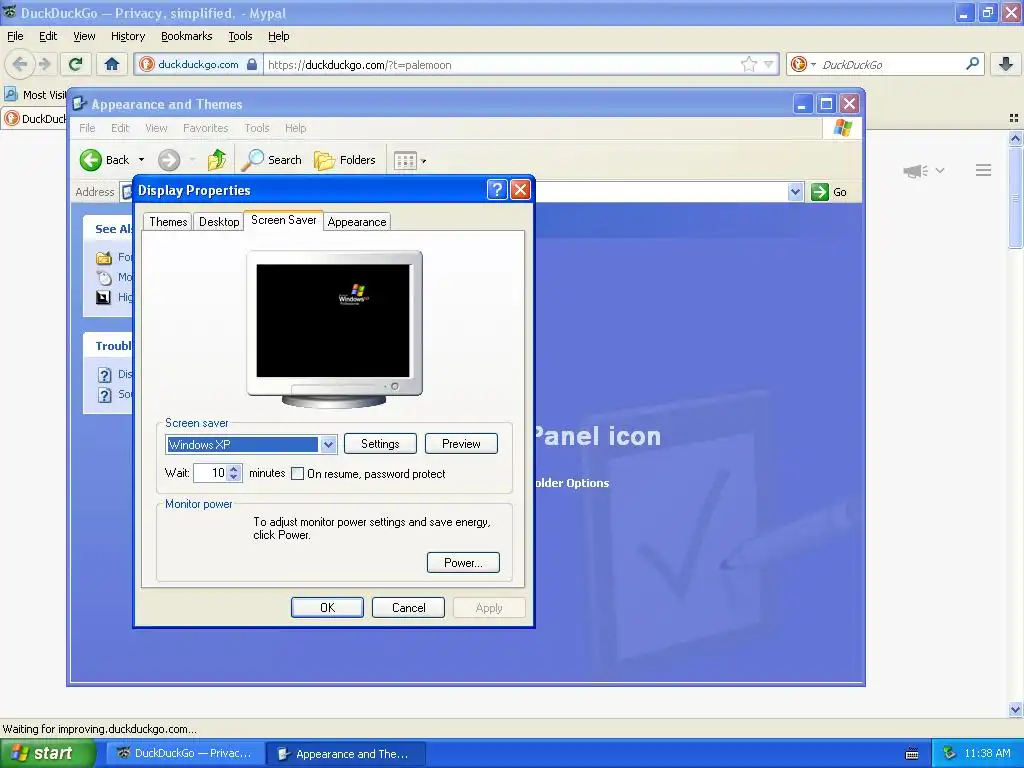Image resolution: width=1024 pixels, height=768 pixels.
Task: Open the browser downloads arrow button
Action: click(1006, 64)
